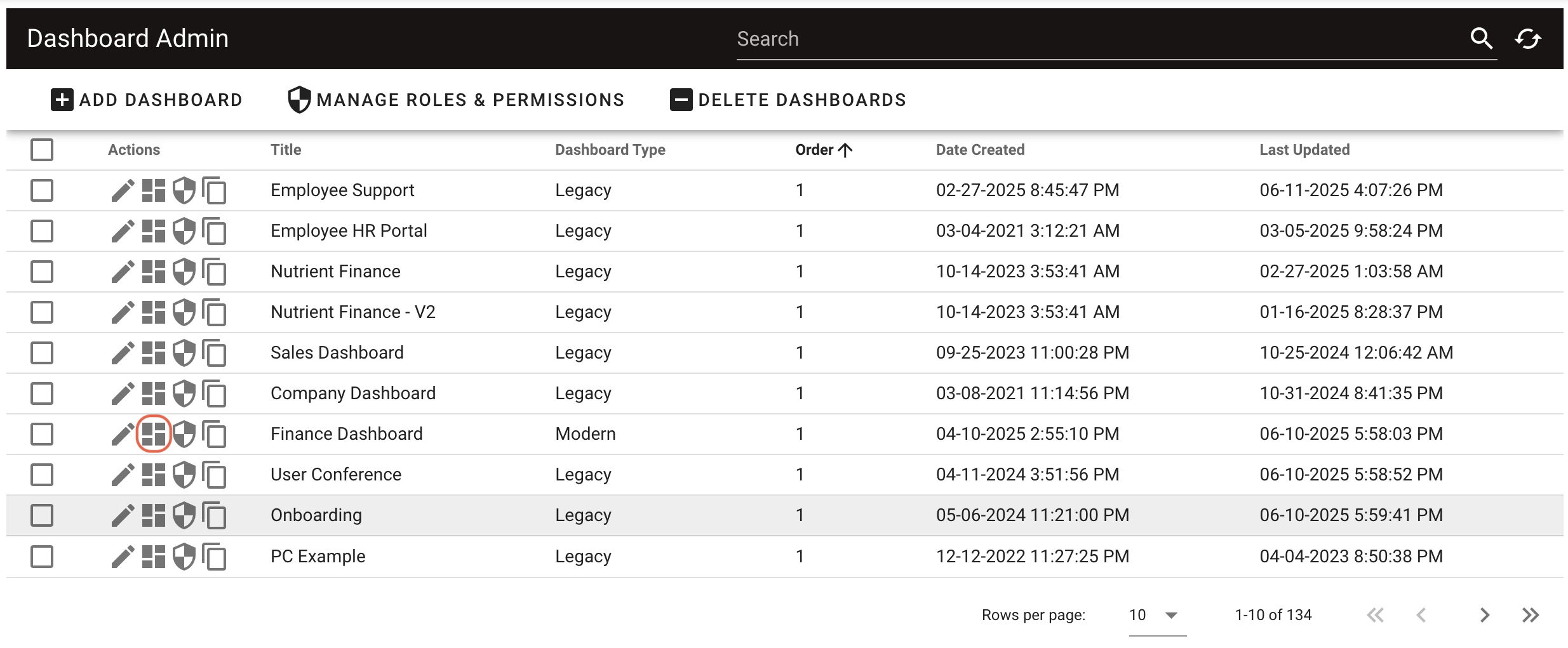Open permissions shield for Onboarding
The image size is (1568, 648).
tap(184, 515)
